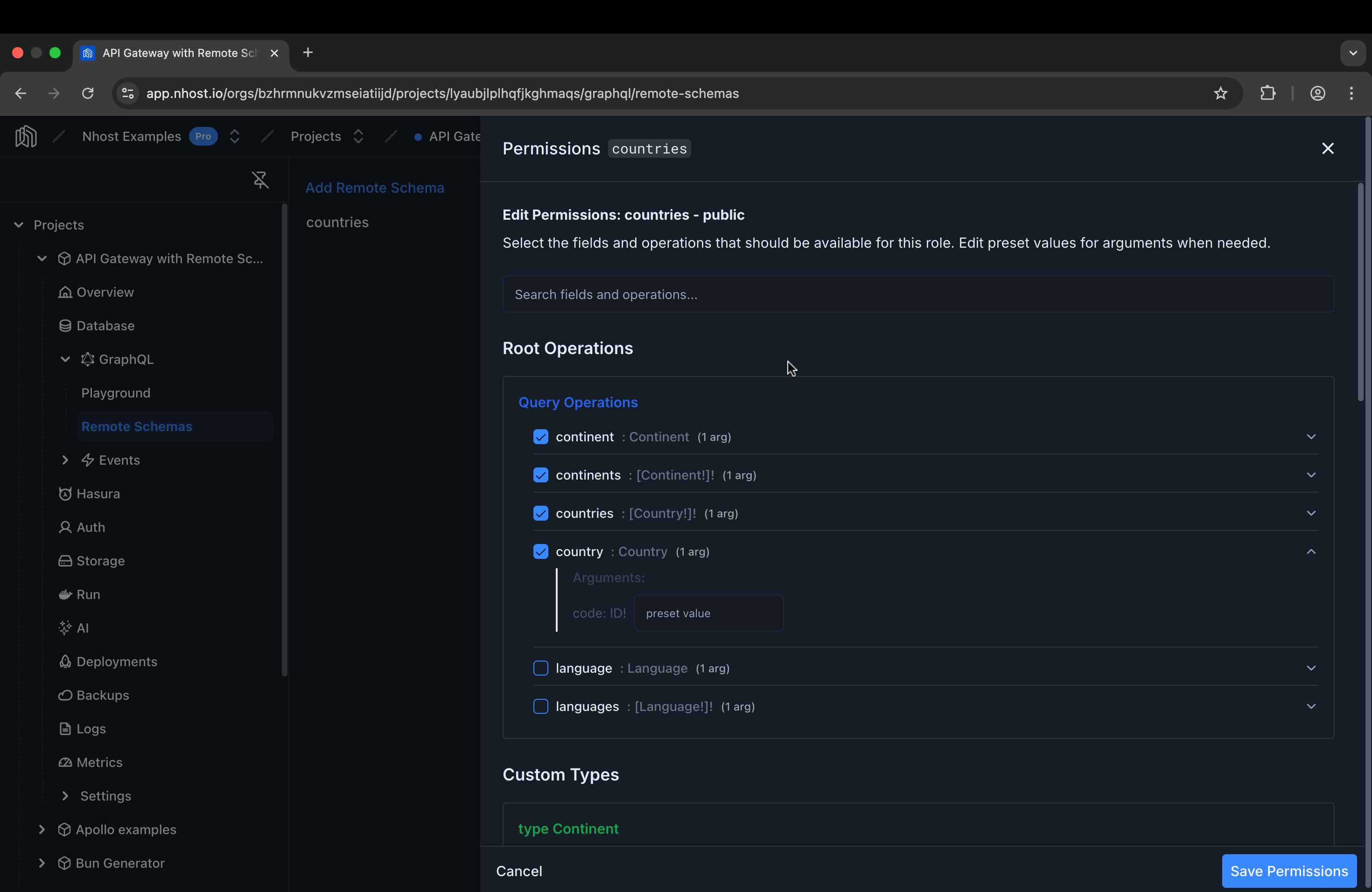Open the Playground tab

[116, 392]
